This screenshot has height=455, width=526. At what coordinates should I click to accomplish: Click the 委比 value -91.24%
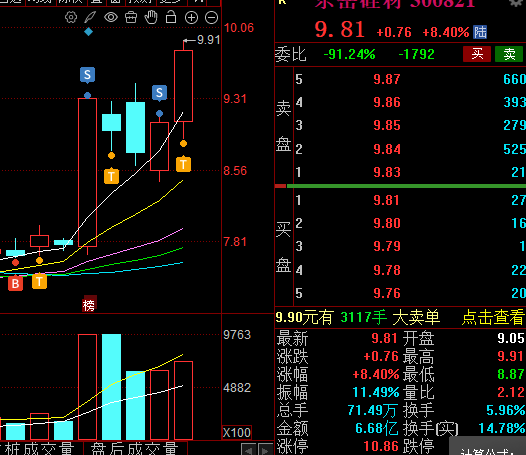(349, 54)
